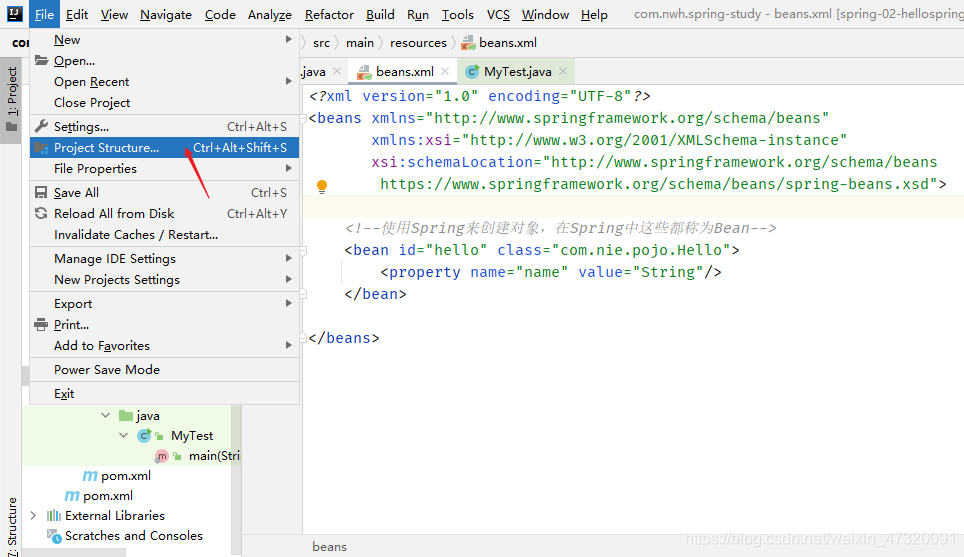Screen dimensions: 964x557
Task: Click the main breadcrumb
Action: pyautogui.click(x=360, y=42)
